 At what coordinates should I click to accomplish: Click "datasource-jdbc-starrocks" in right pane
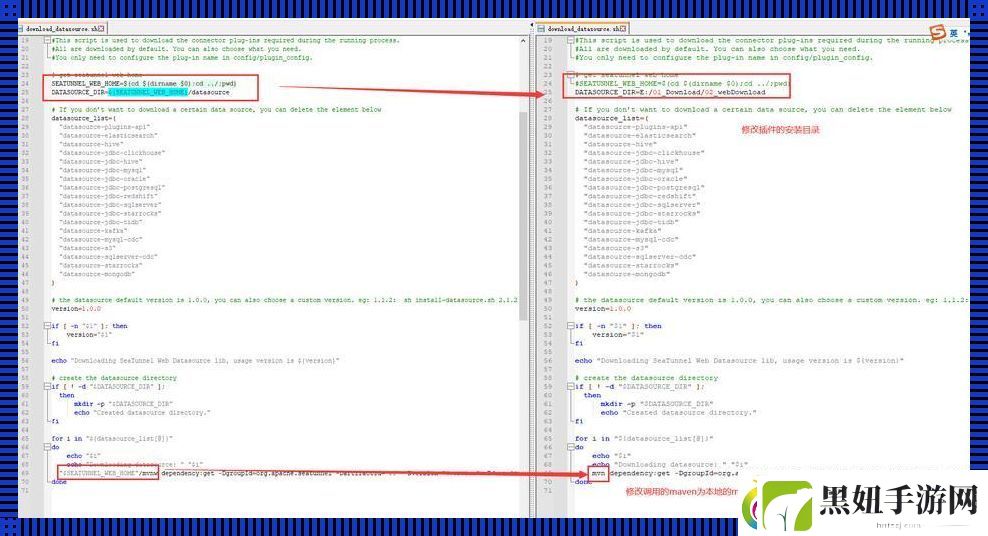point(641,214)
